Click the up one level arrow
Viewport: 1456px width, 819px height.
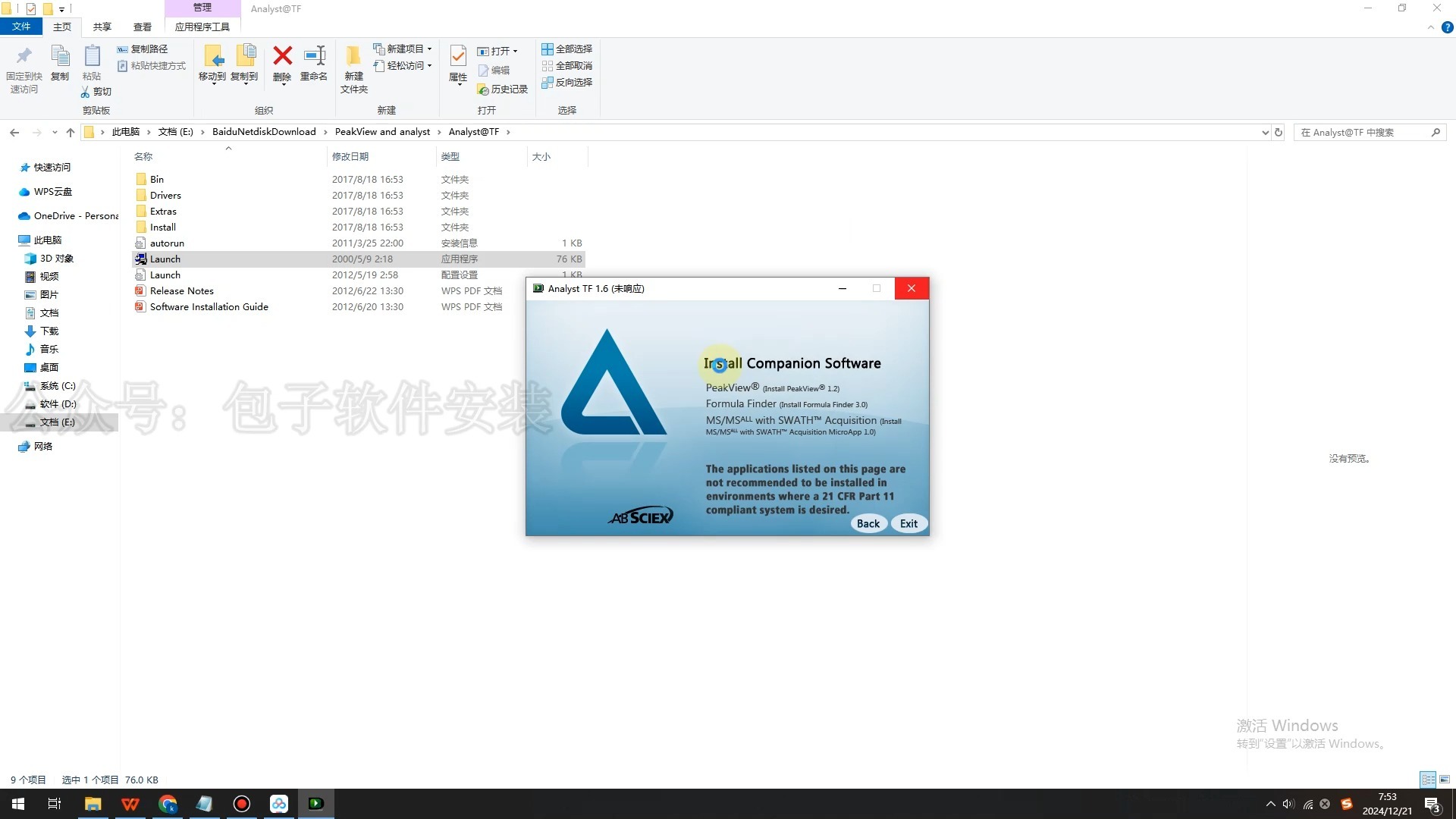[71, 132]
